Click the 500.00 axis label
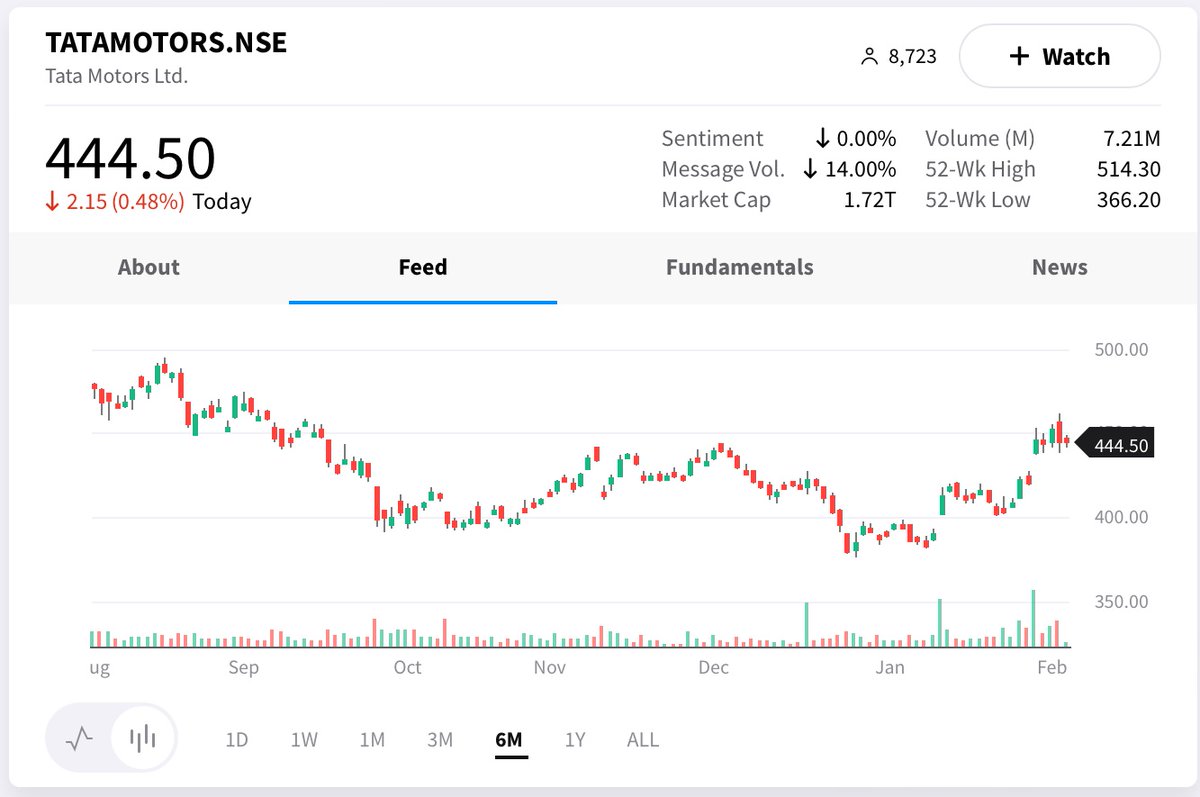The width and height of the screenshot is (1200, 797). (1123, 349)
